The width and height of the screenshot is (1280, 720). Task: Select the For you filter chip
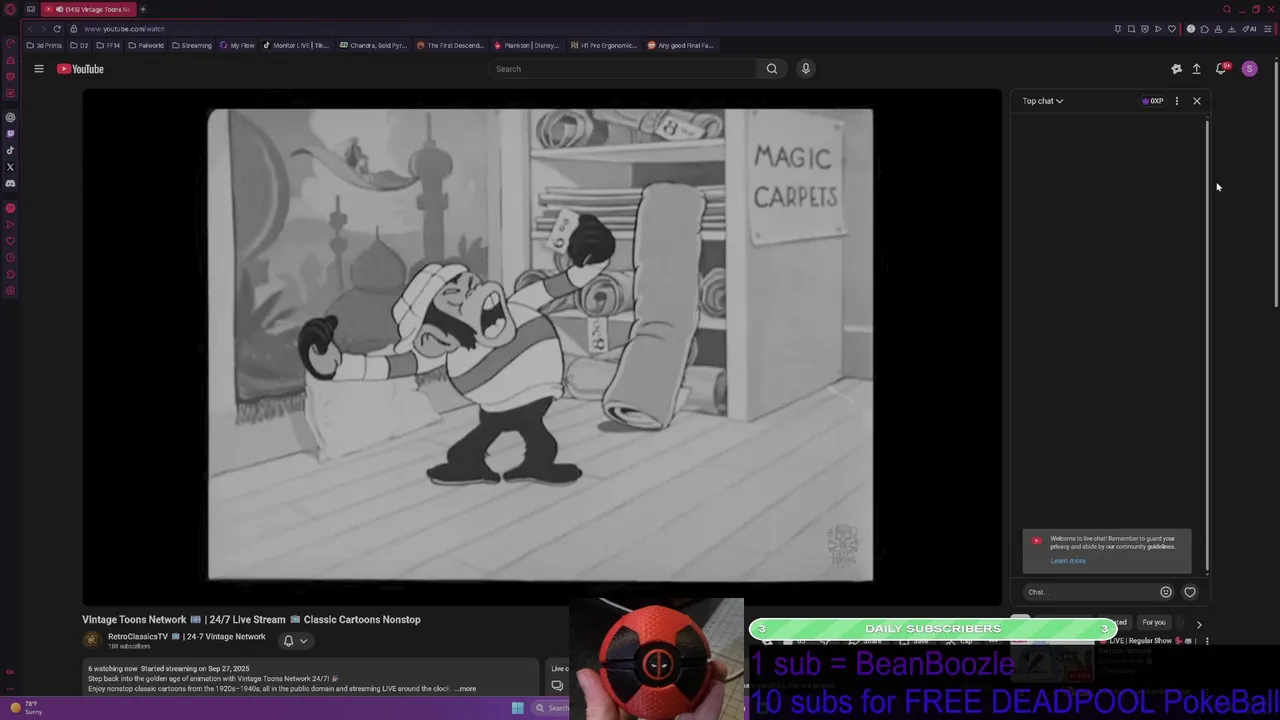[x=1154, y=623]
